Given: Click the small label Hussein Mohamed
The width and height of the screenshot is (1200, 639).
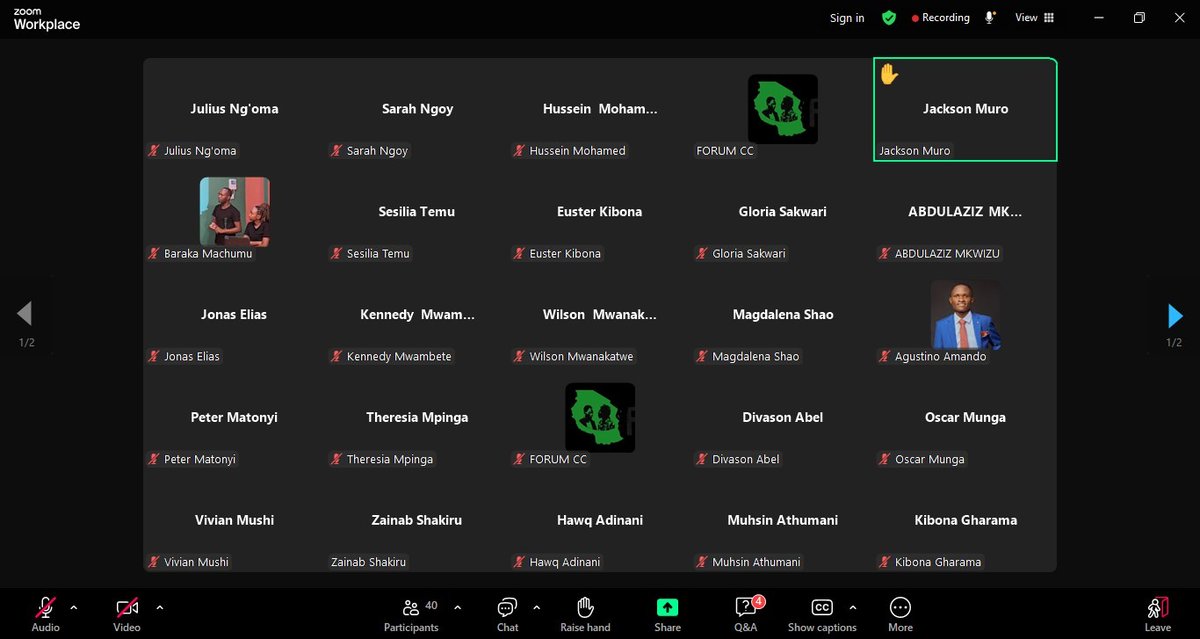Looking at the screenshot, I should tap(577, 151).
